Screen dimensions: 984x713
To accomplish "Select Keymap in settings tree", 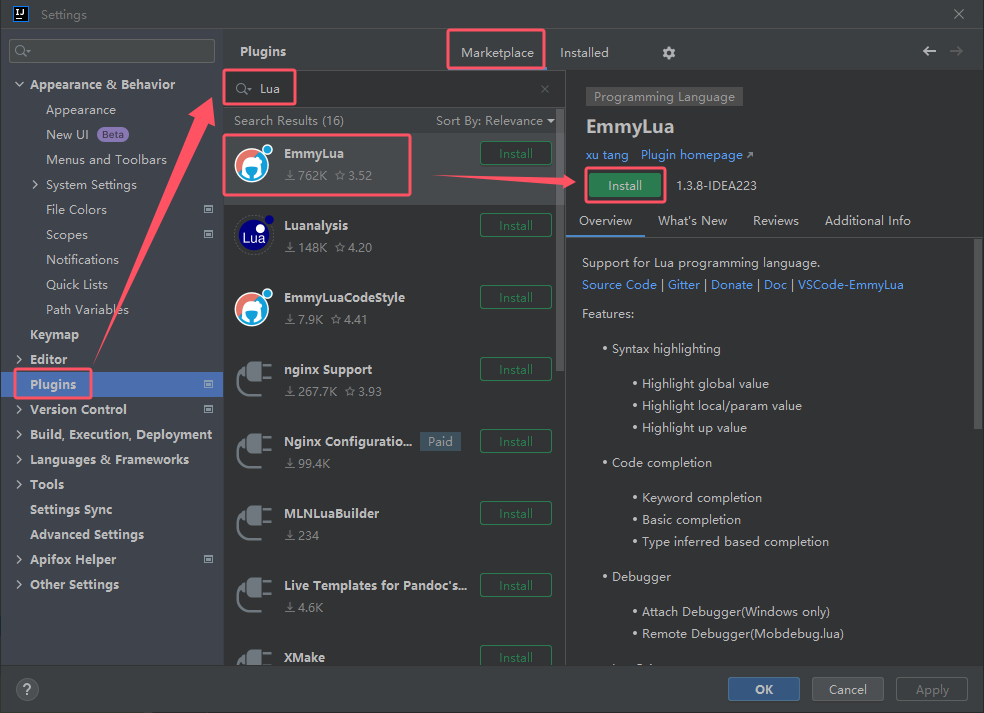I will [55, 335].
